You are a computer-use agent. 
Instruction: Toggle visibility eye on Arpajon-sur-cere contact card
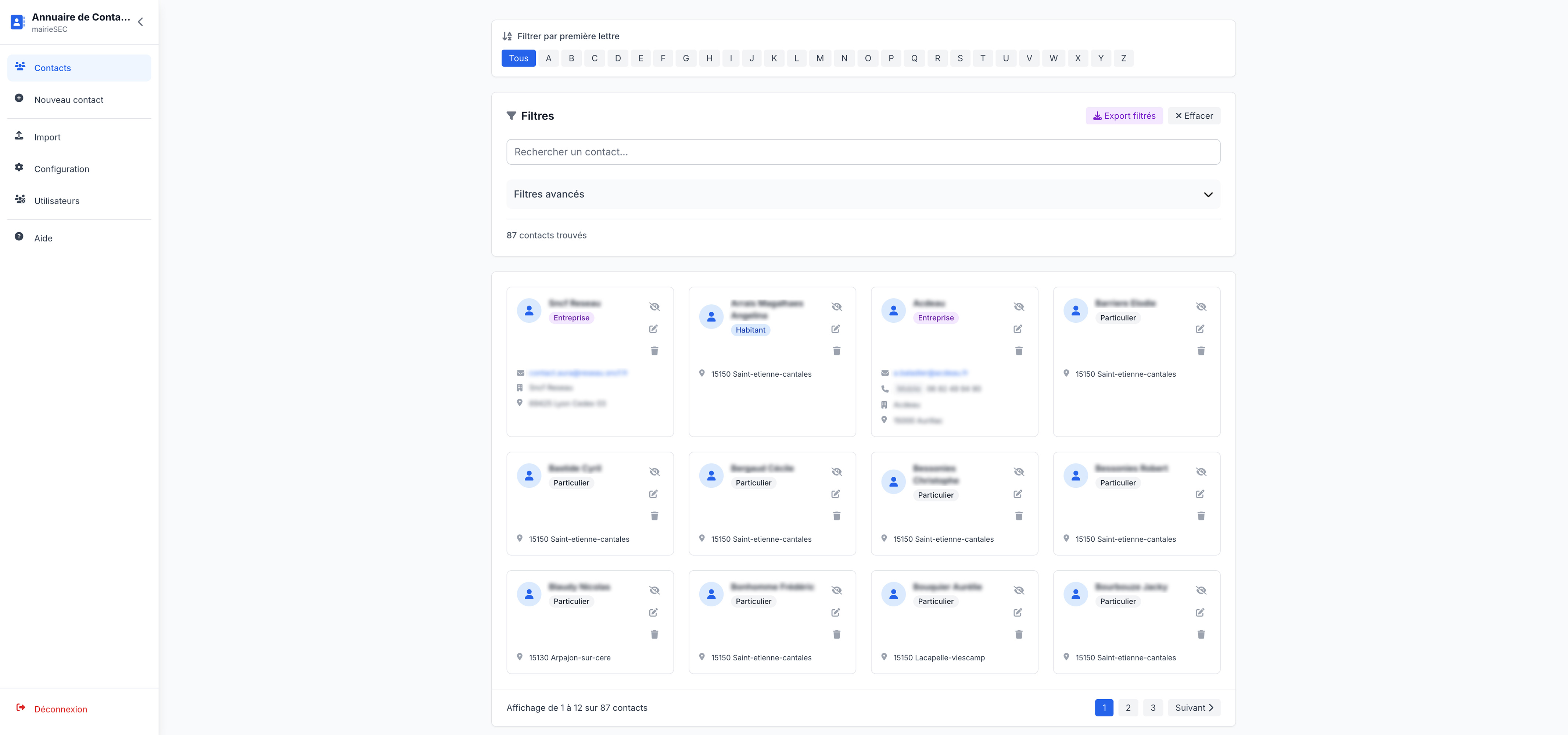pyautogui.click(x=654, y=591)
